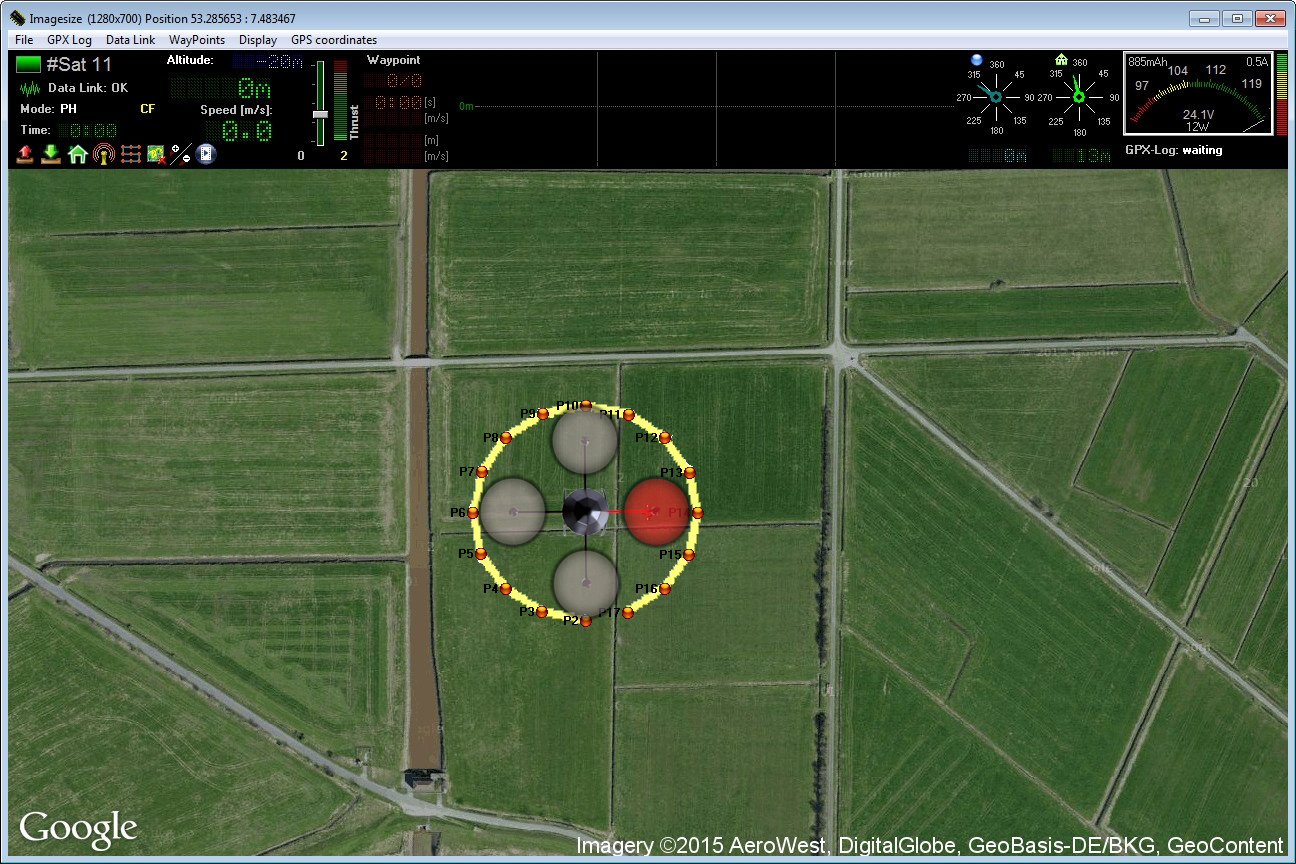
Task: Select waypoint marker P6 on map
Action: (473, 513)
